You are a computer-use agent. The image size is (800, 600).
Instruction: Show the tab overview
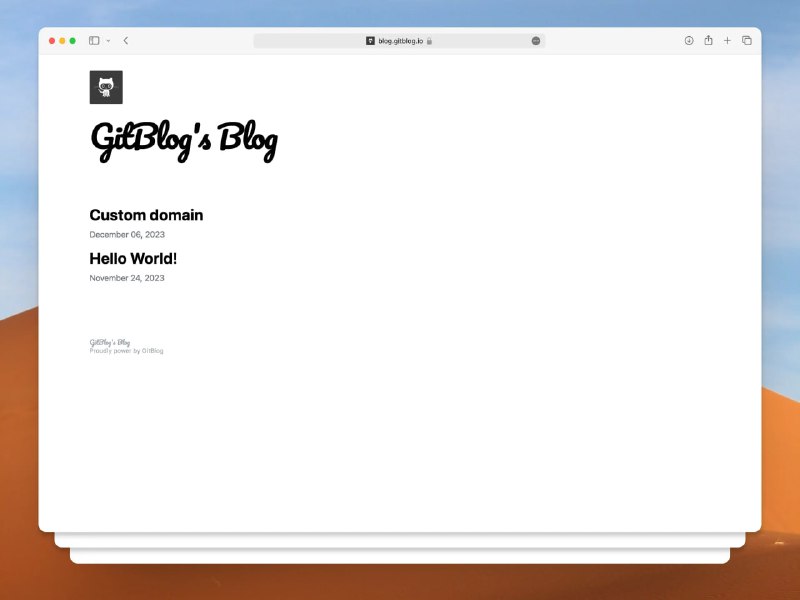tap(747, 41)
